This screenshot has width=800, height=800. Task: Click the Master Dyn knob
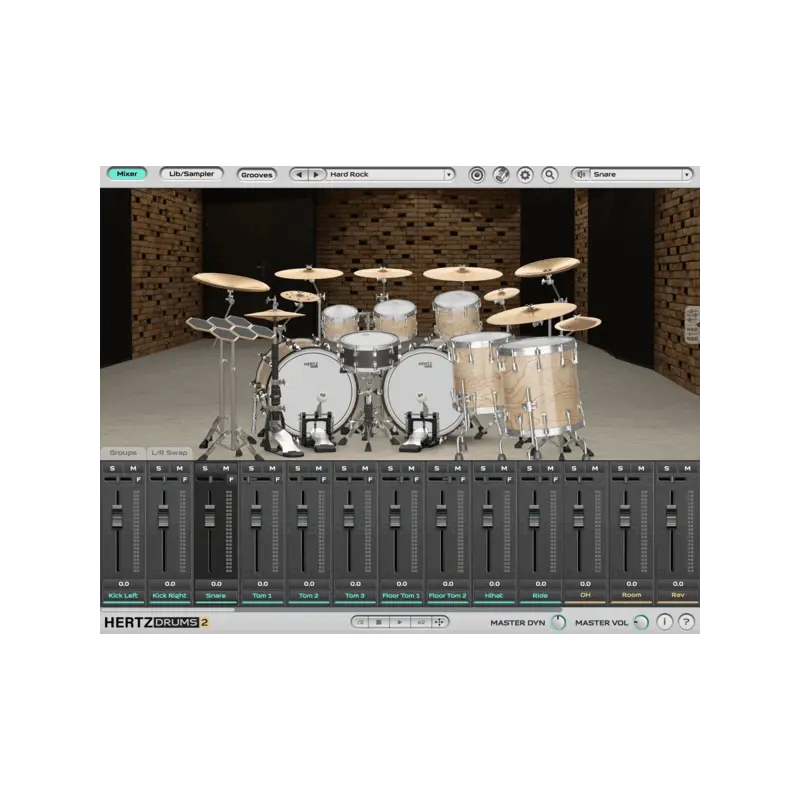(x=558, y=622)
